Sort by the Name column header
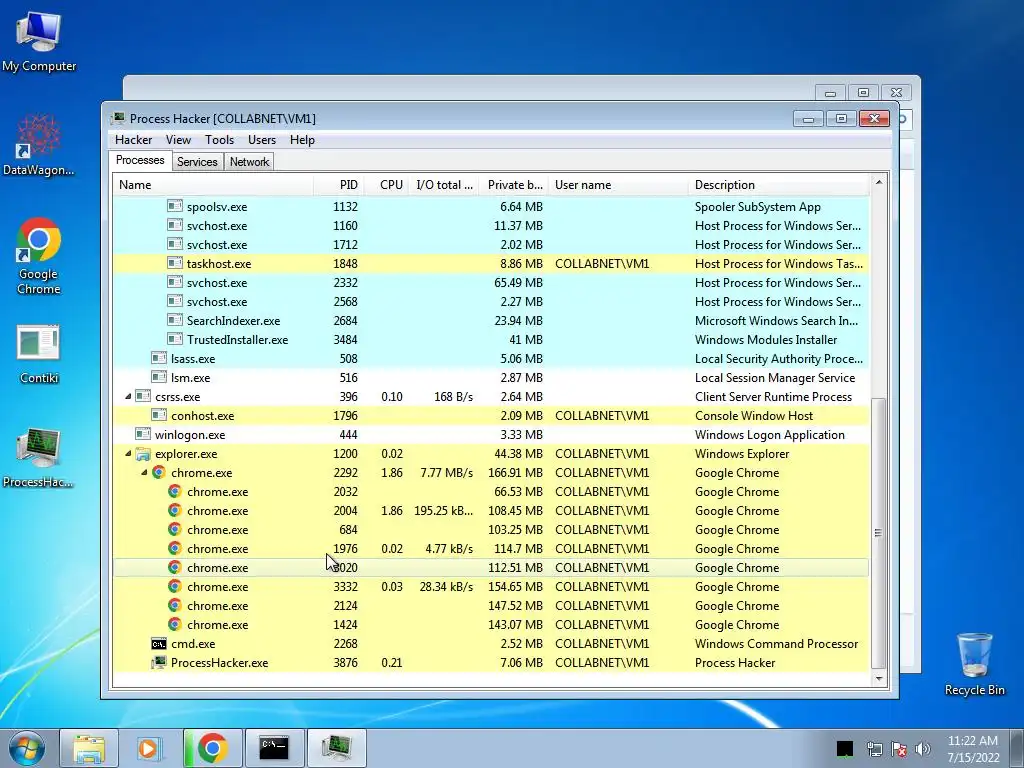Image resolution: width=1024 pixels, height=768 pixels. (x=213, y=185)
